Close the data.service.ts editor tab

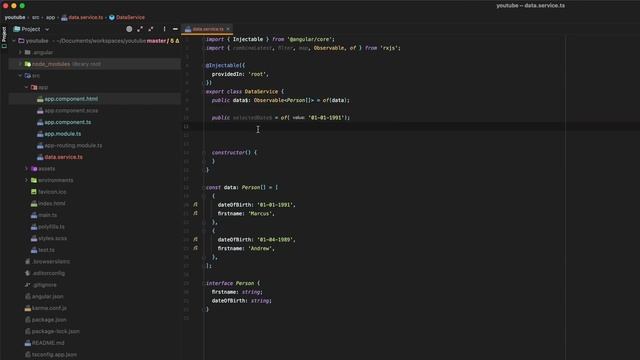228,29
